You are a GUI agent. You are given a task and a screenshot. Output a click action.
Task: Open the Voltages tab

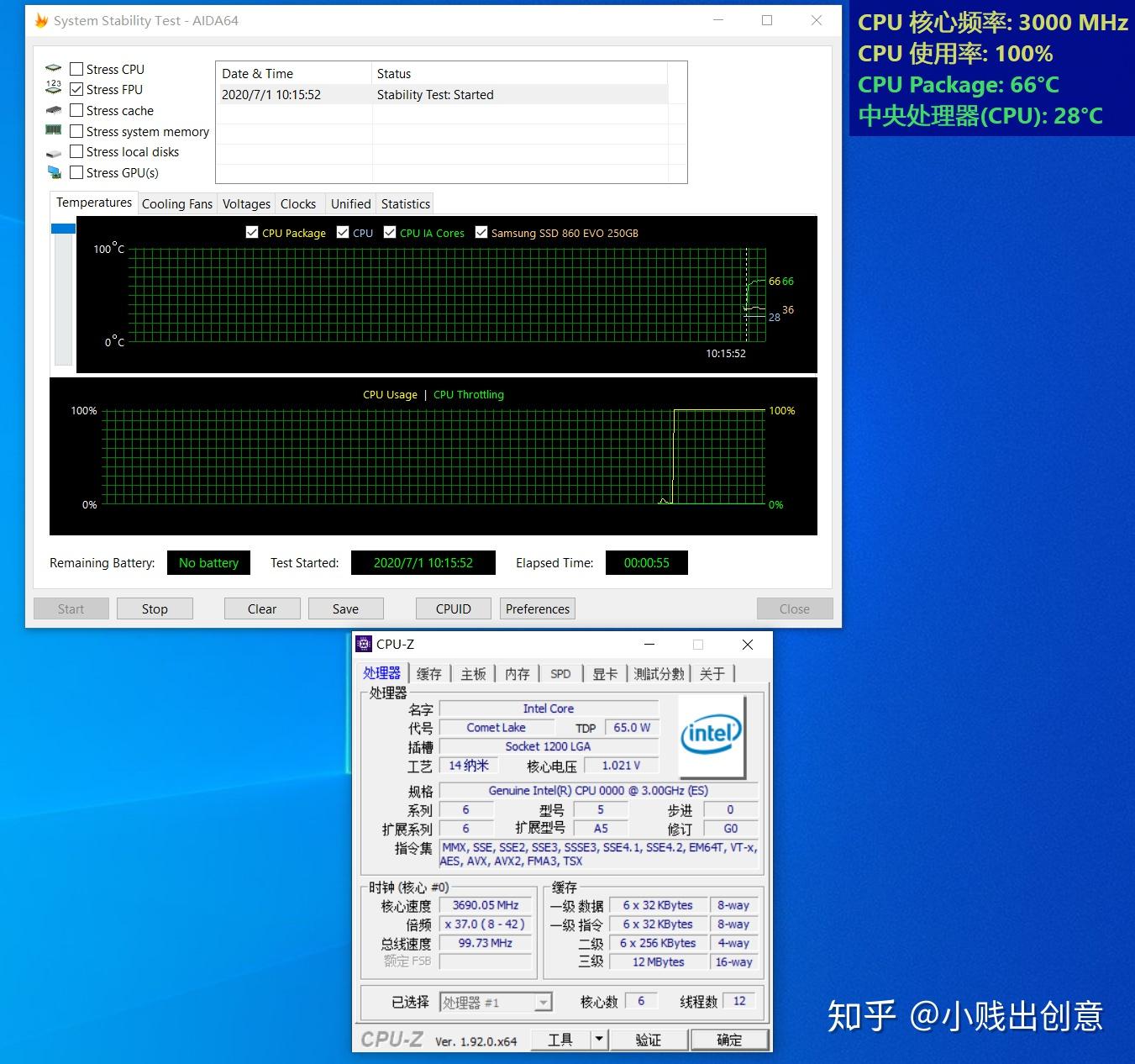click(x=246, y=203)
